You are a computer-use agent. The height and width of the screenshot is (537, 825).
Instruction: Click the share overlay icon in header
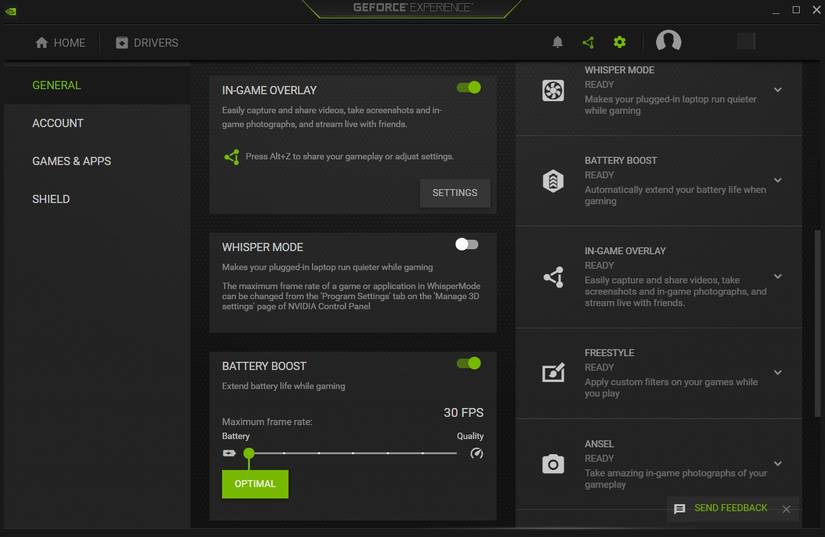(588, 42)
